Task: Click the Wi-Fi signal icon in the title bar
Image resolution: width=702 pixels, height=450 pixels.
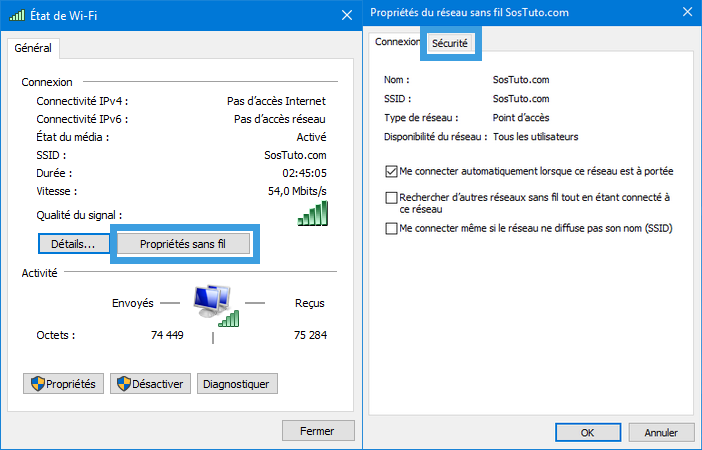Action: tap(17, 15)
